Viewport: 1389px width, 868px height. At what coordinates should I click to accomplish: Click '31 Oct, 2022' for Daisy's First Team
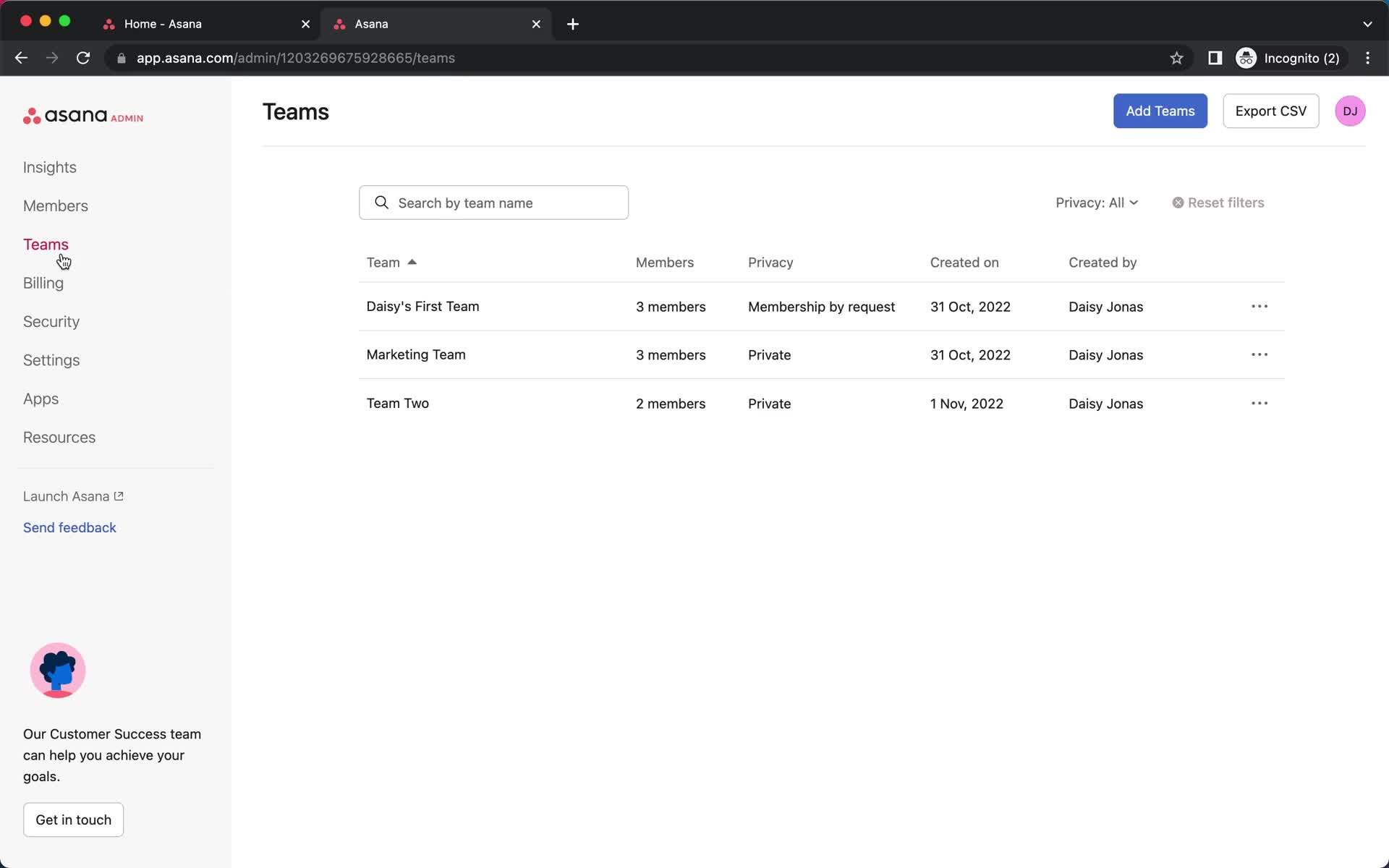point(970,307)
